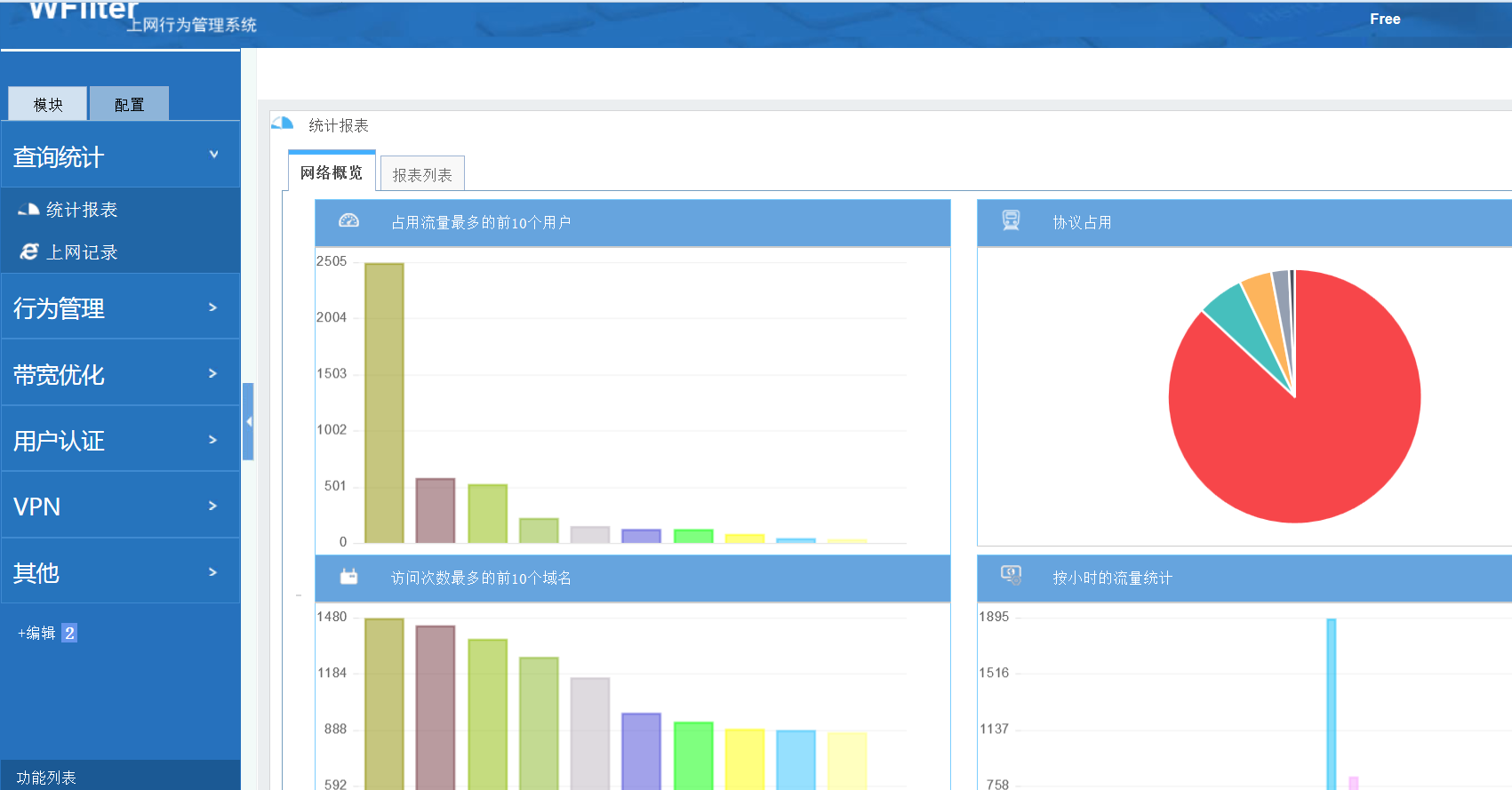The height and width of the screenshot is (790, 1512).
Task: Click the gauge icon in top users panel
Action: (x=348, y=221)
